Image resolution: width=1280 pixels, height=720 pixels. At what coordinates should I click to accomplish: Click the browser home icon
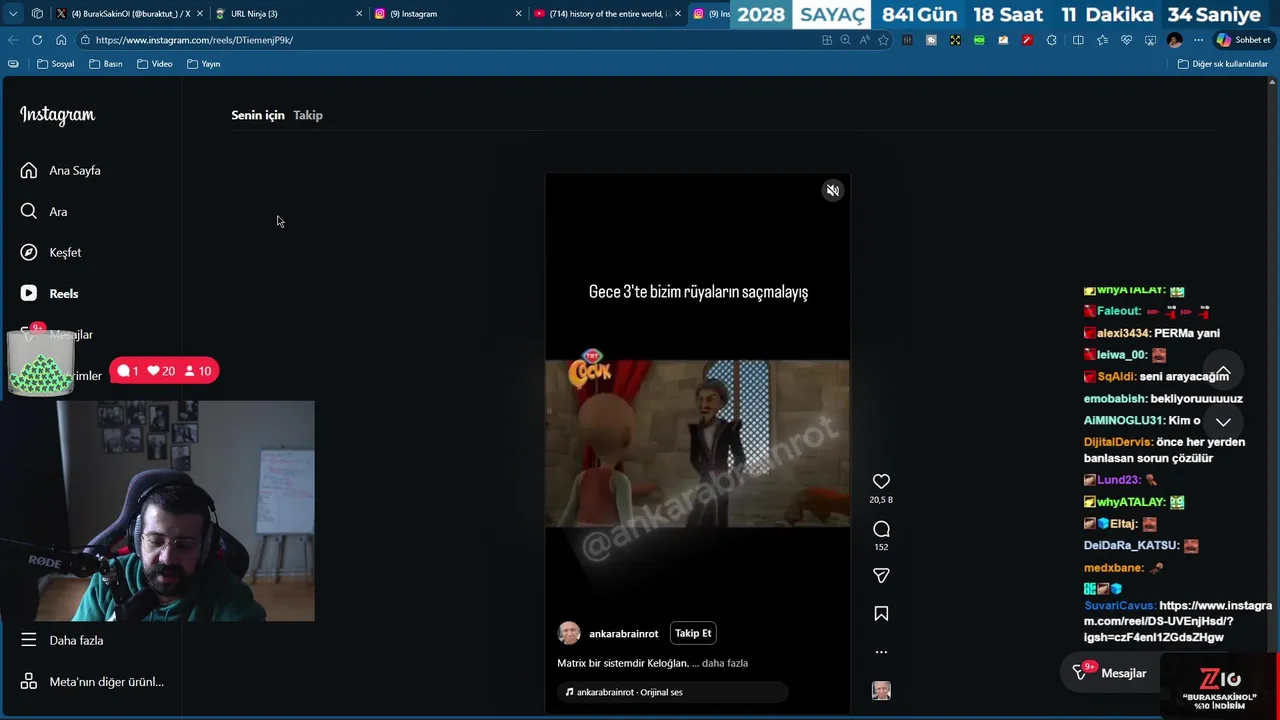click(x=61, y=40)
